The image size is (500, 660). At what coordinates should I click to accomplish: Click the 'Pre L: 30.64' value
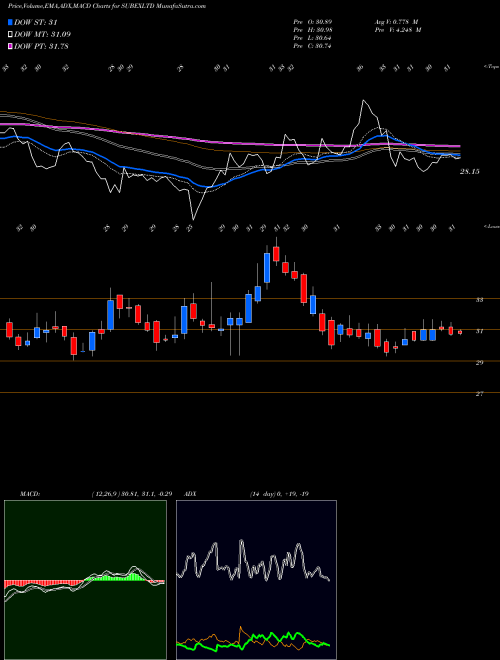tap(313, 38)
